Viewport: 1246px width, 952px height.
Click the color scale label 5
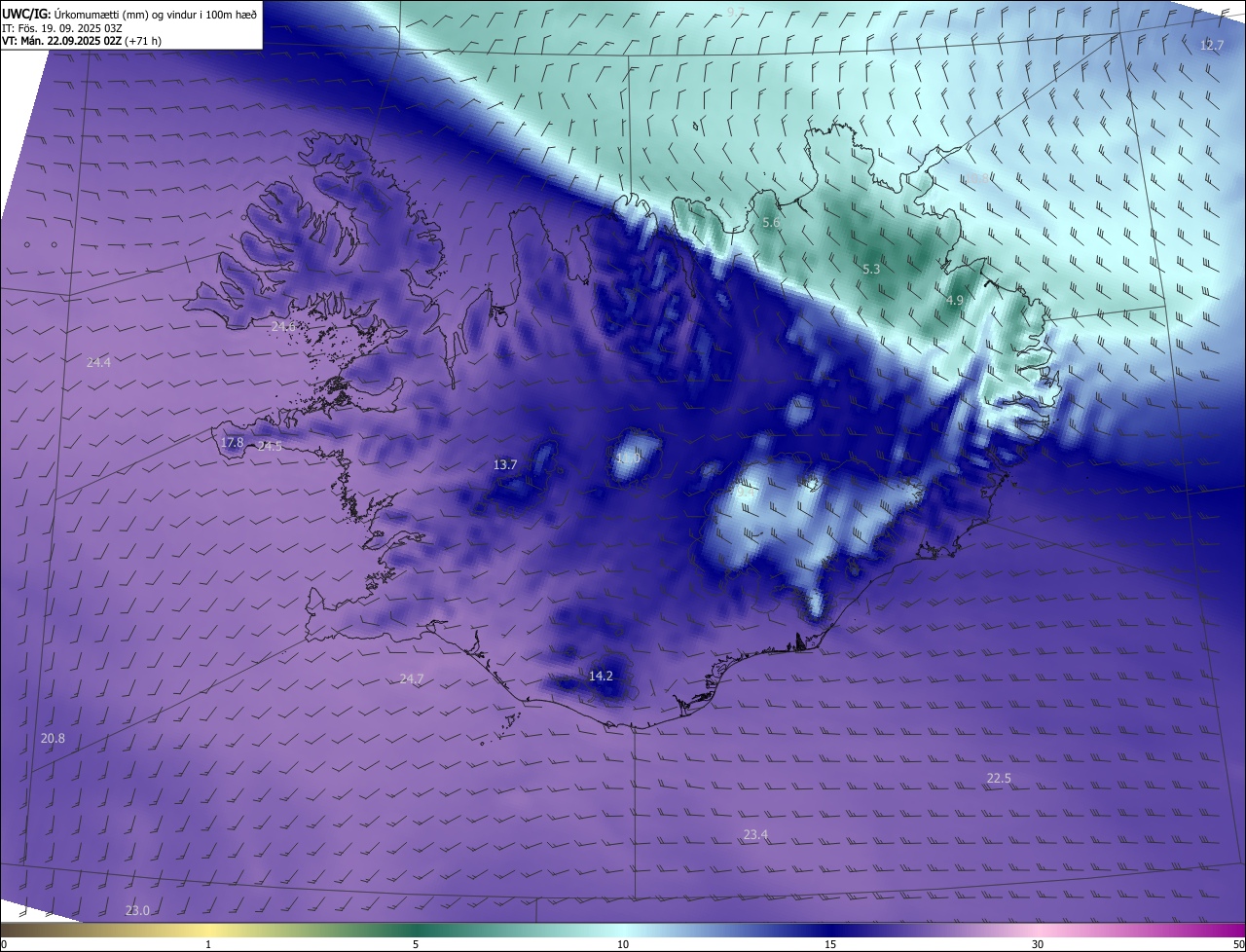(x=416, y=944)
